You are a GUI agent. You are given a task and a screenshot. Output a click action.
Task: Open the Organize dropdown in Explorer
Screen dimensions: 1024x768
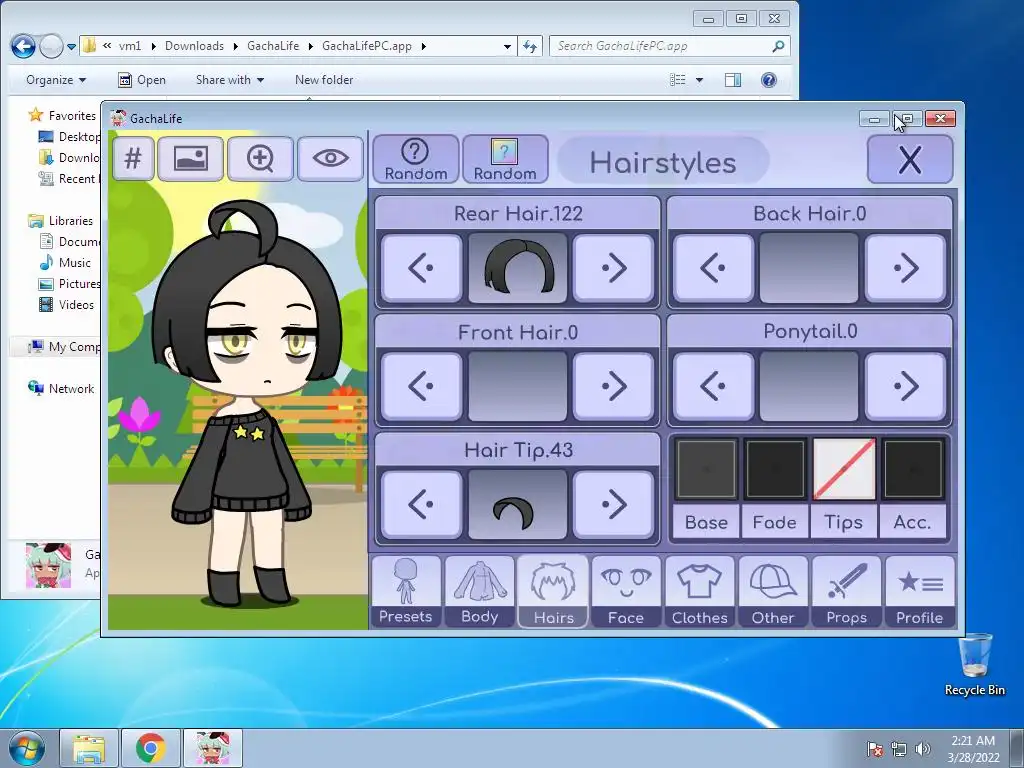click(56, 80)
